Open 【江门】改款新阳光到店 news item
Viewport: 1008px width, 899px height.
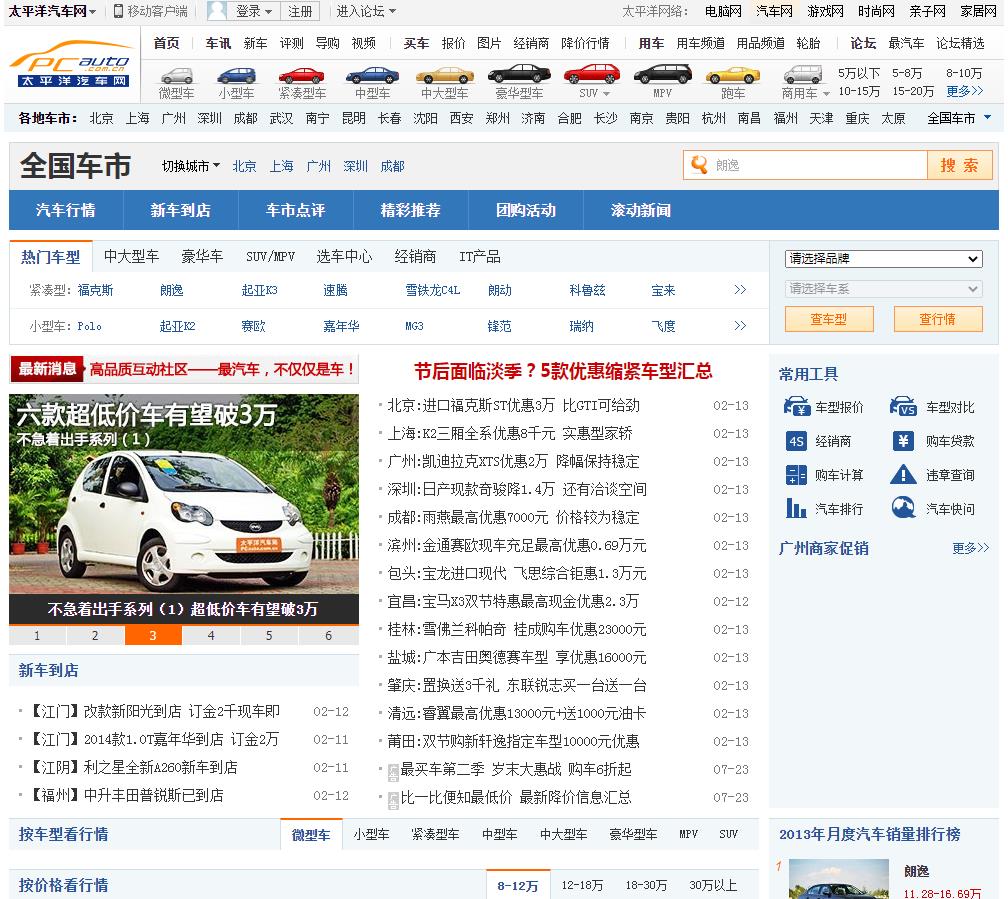tap(156, 711)
